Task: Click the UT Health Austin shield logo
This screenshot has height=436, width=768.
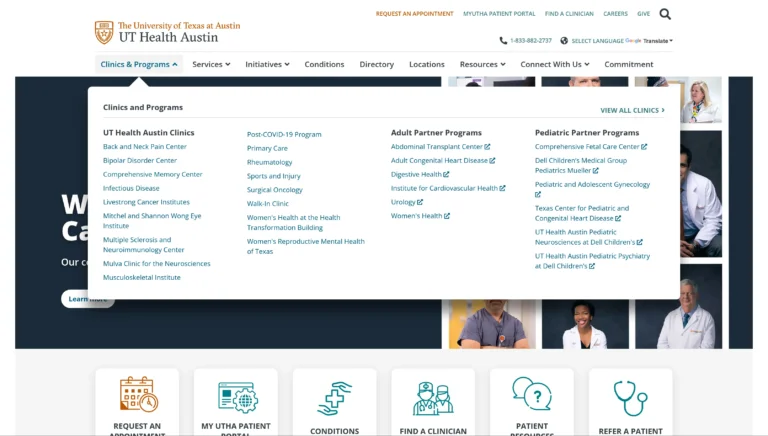Action: (x=104, y=32)
